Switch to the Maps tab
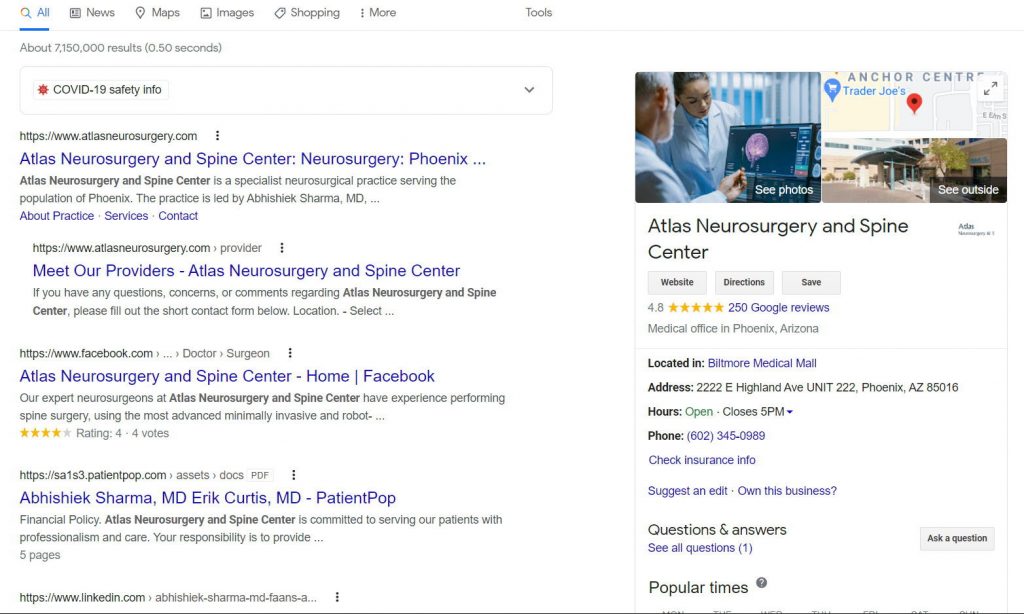The image size is (1024, 614). tap(157, 12)
